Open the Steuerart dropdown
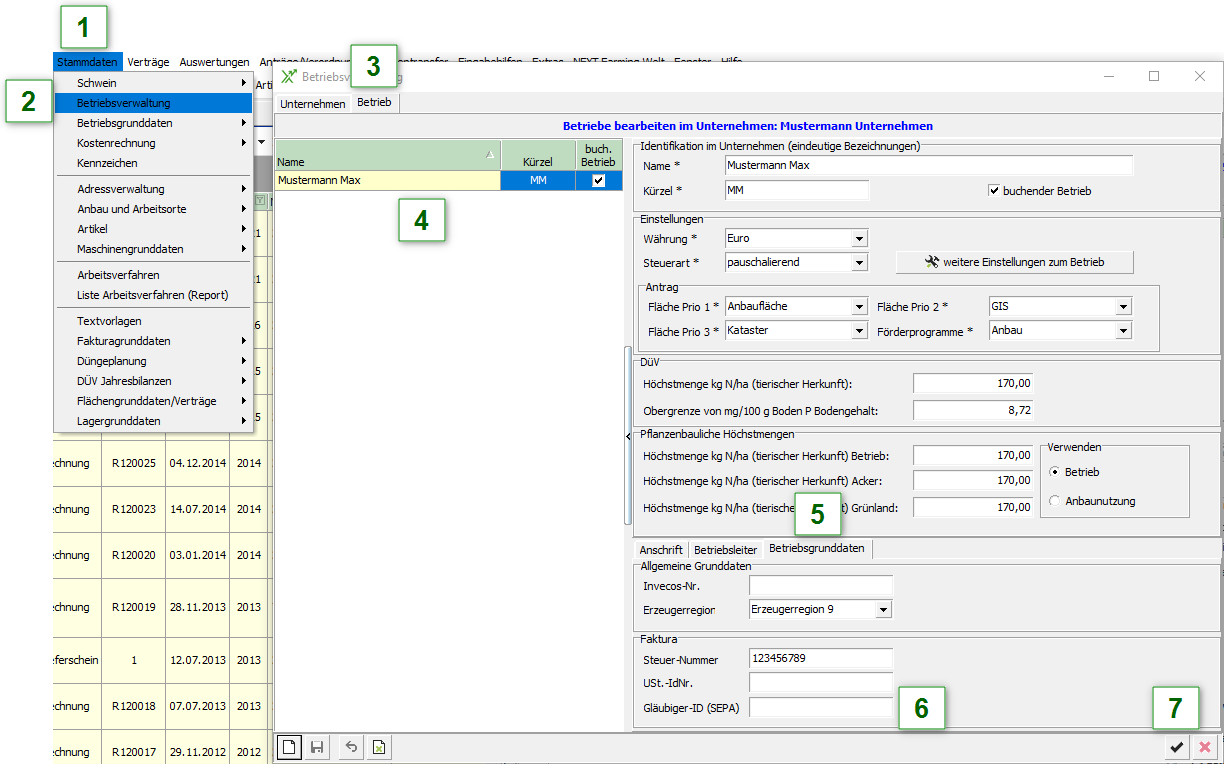Screen dimensions: 1224x764 pos(859,263)
